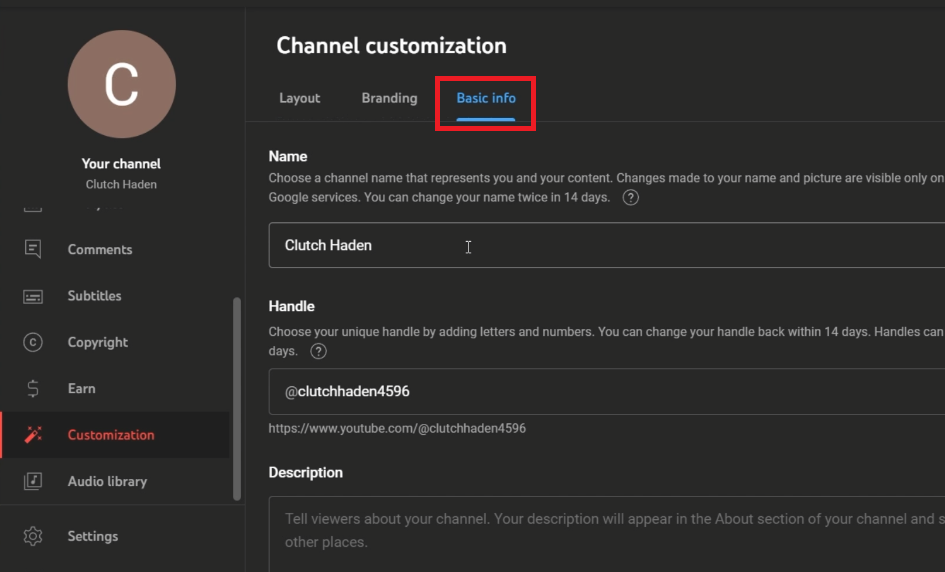945x572 pixels.
Task: Click the Settings gear icon
Action: 33,536
